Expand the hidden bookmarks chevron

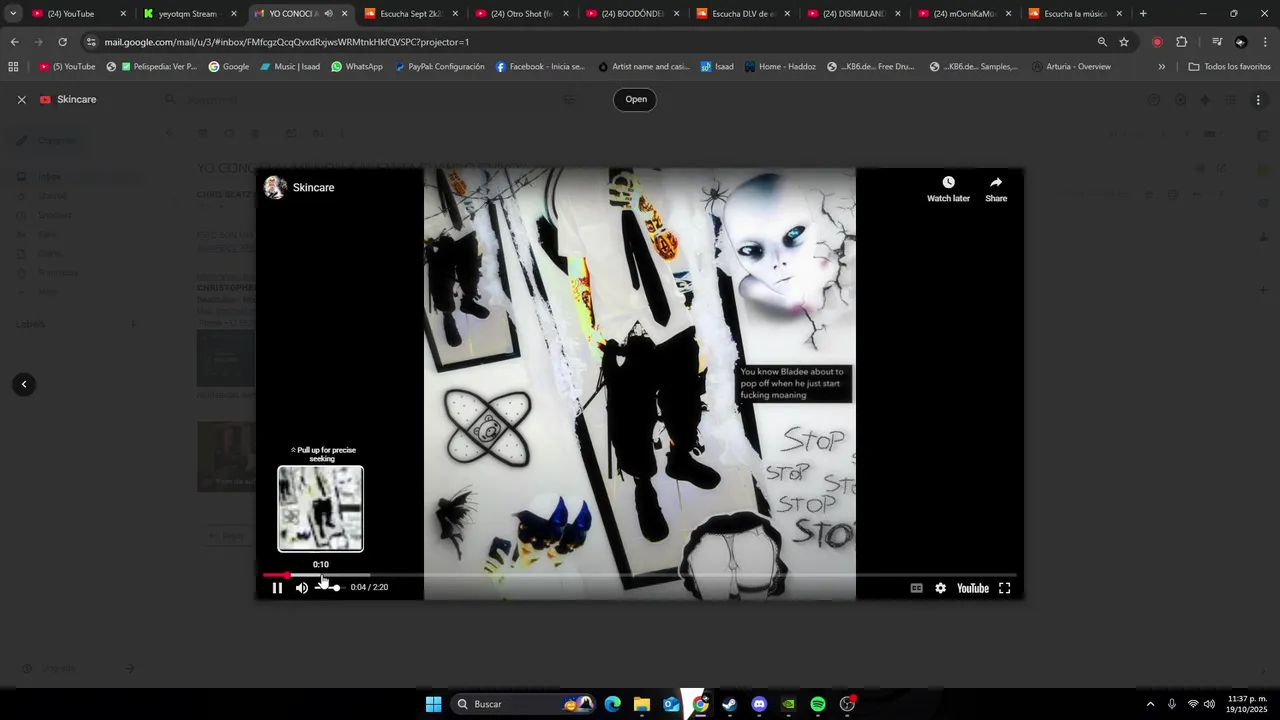point(1161,67)
